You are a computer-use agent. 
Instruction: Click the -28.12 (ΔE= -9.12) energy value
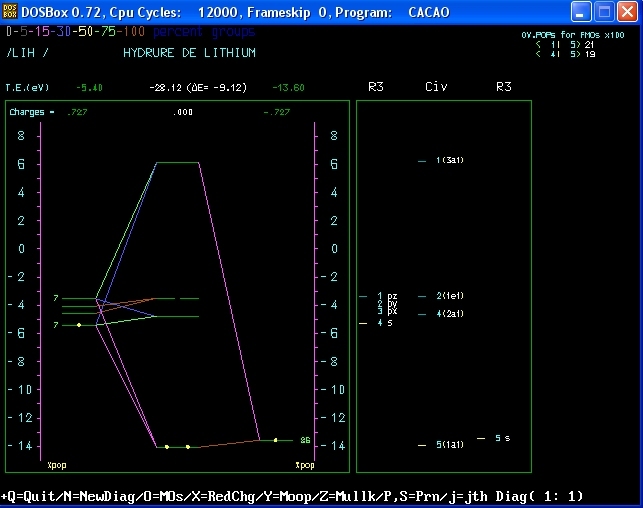click(x=198, y=87)
